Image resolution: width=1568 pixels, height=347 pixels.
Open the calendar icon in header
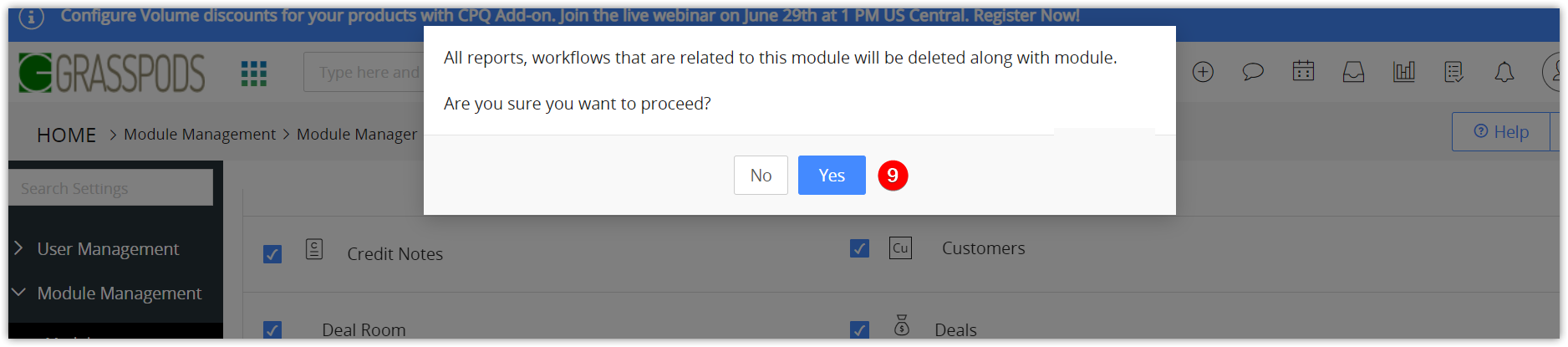[1303, 71]
